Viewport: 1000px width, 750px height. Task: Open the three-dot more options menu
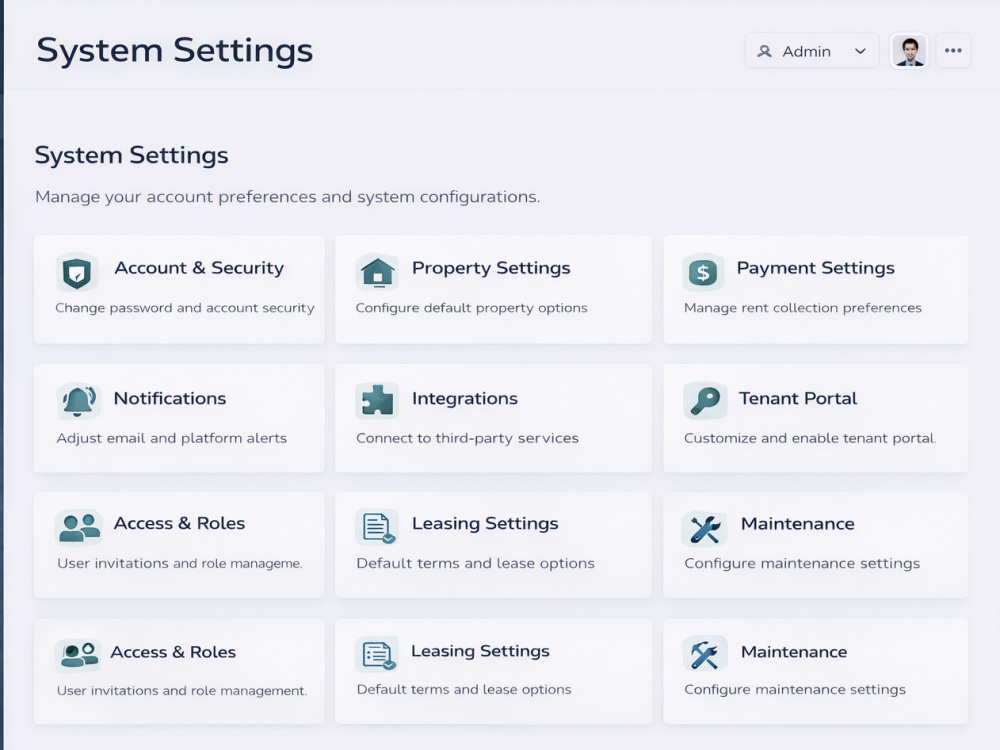pyautogui.click(x=953, y=51)
